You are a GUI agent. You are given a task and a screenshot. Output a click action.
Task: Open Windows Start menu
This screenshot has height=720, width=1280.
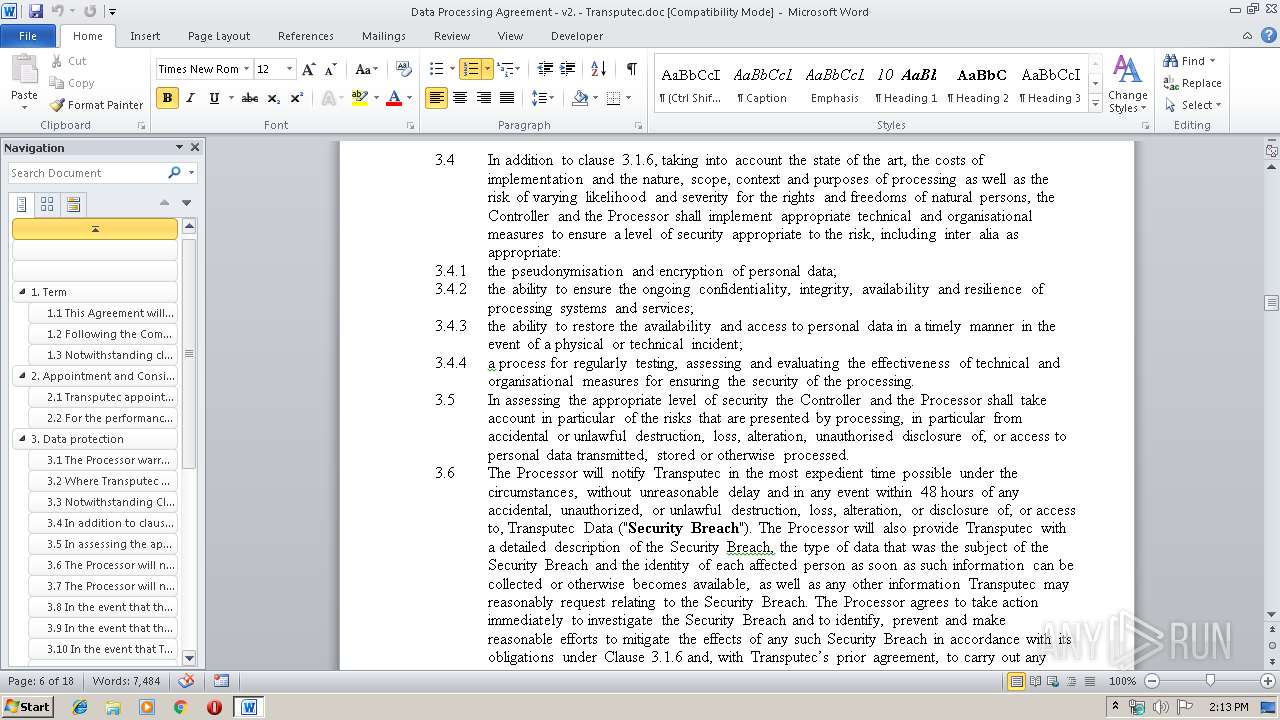tap(27, 707)
